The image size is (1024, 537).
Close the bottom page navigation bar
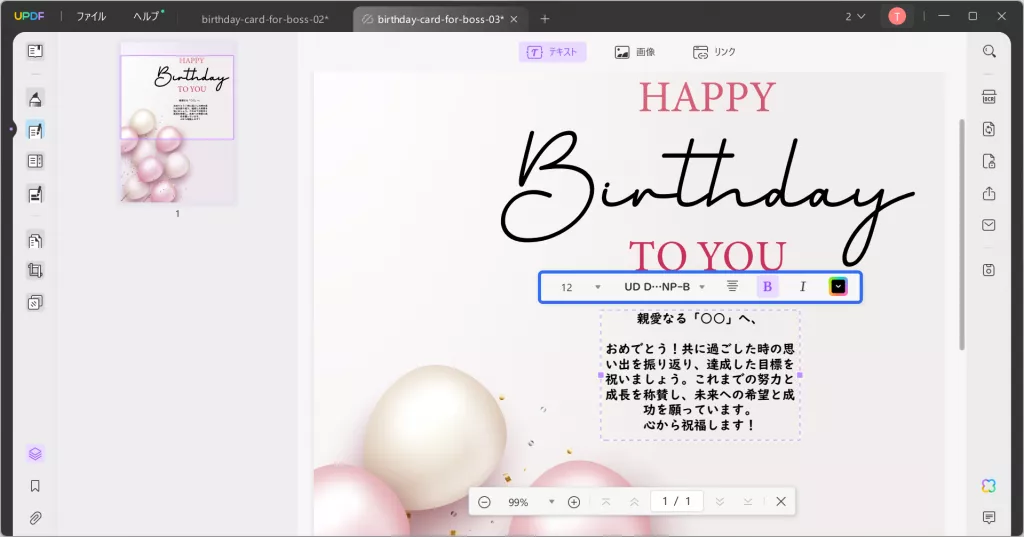781,502
